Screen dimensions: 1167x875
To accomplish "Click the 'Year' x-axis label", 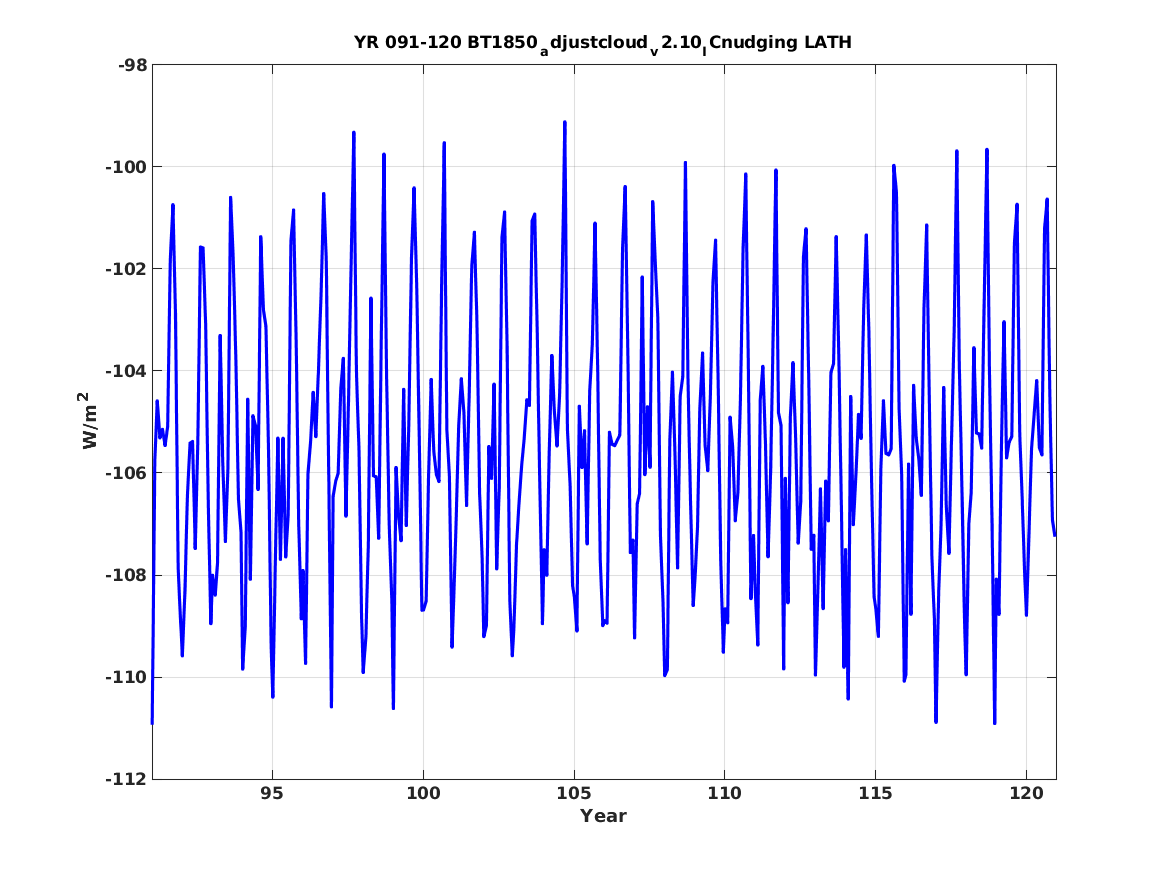I will (604, 816).
